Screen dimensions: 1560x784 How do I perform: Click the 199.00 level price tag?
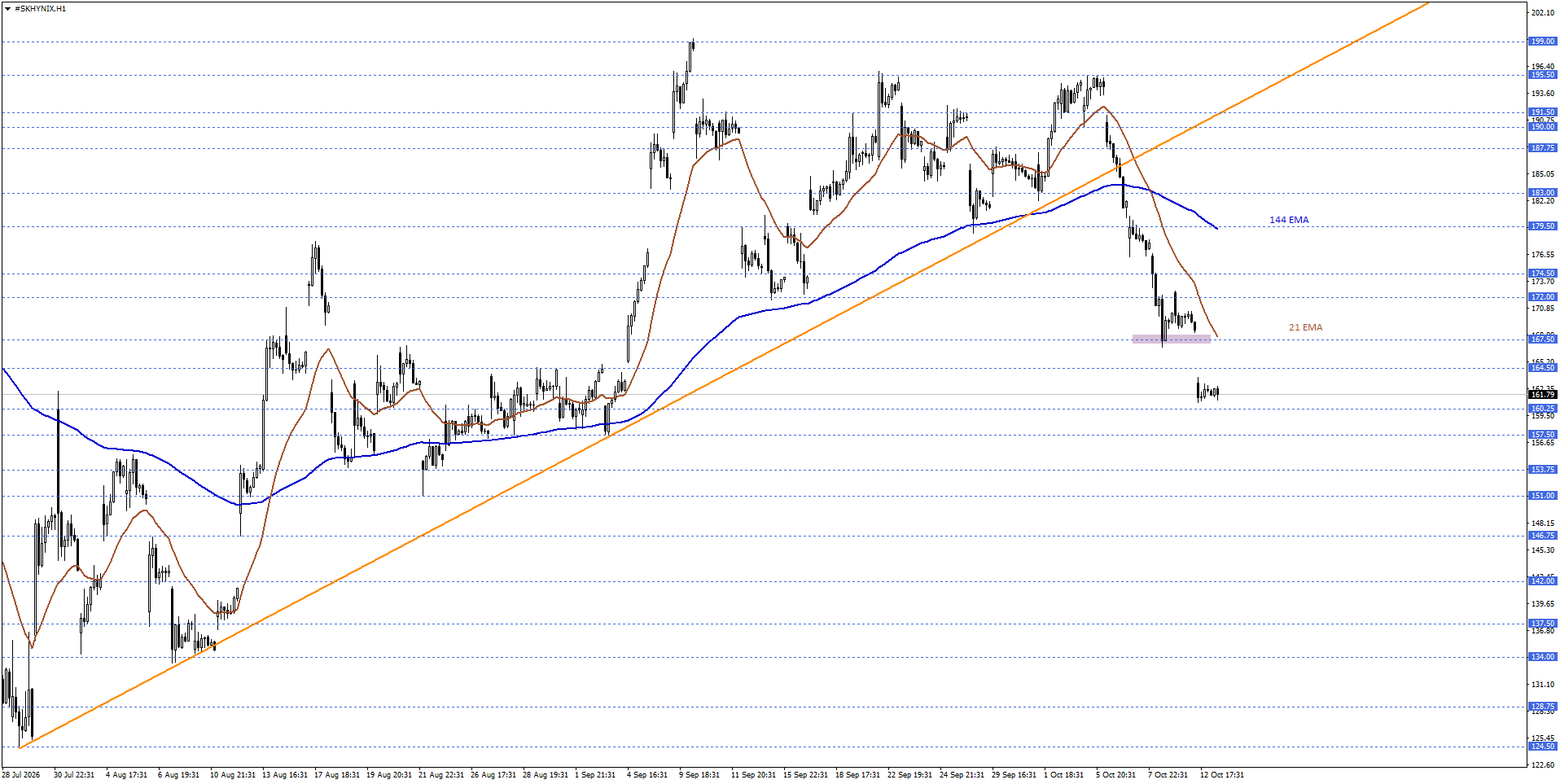1543,41
